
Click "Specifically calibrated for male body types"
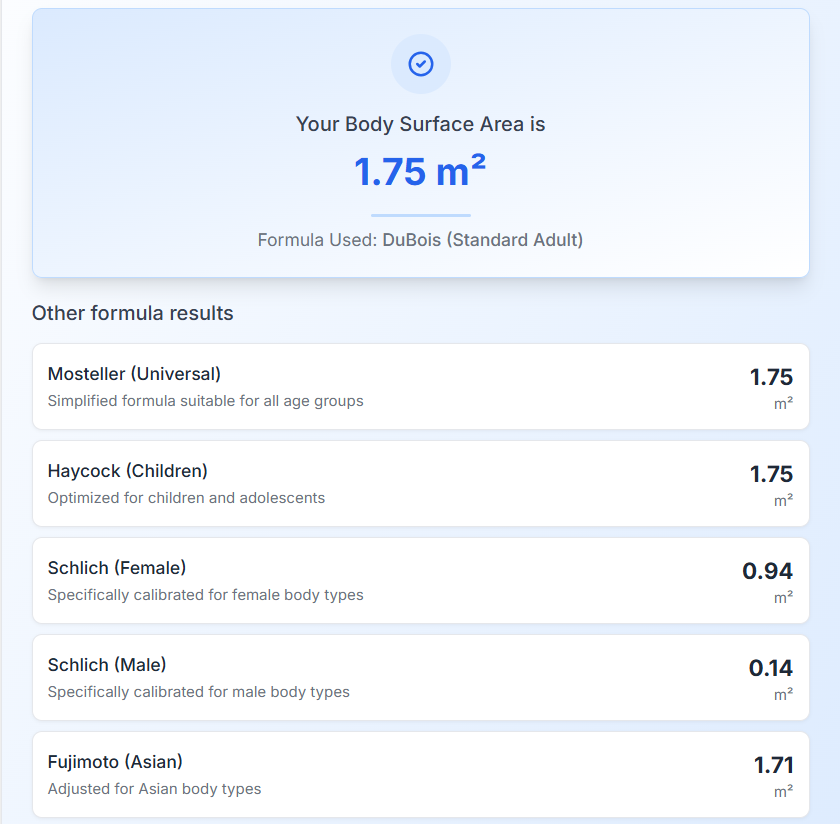point(199,692)
